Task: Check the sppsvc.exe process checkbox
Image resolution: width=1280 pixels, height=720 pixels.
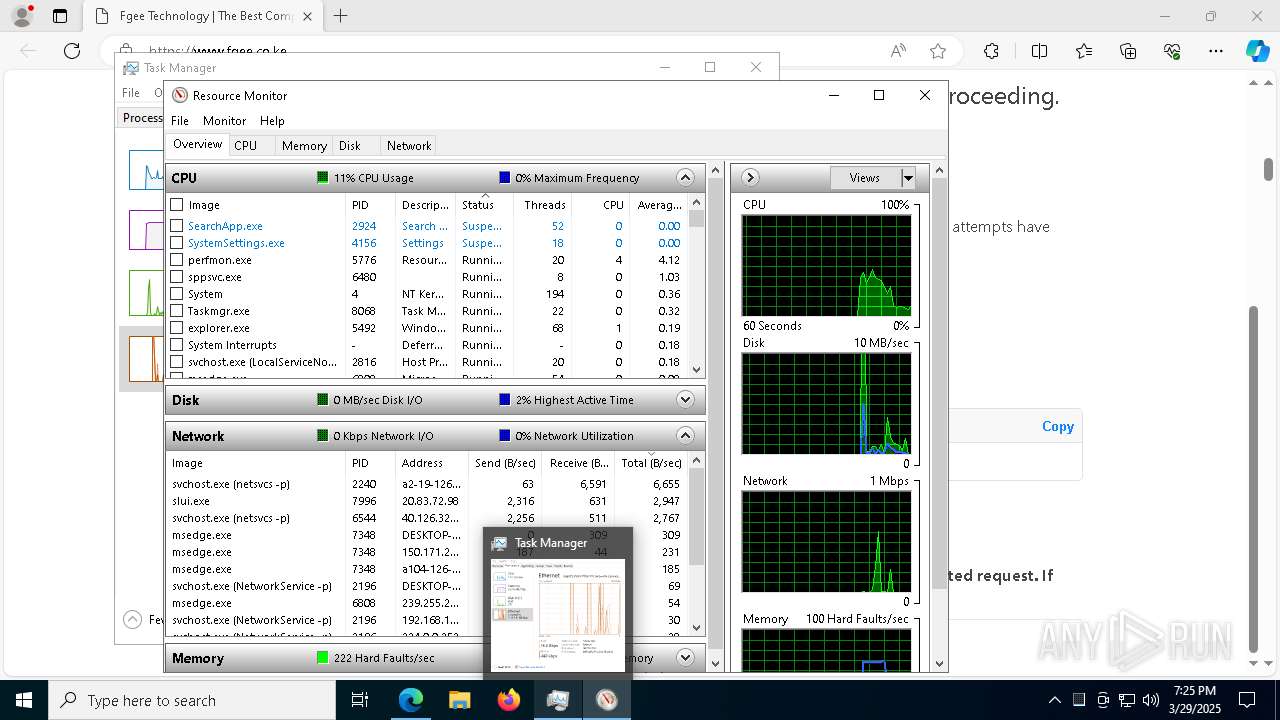Action: tap(177, 277)
